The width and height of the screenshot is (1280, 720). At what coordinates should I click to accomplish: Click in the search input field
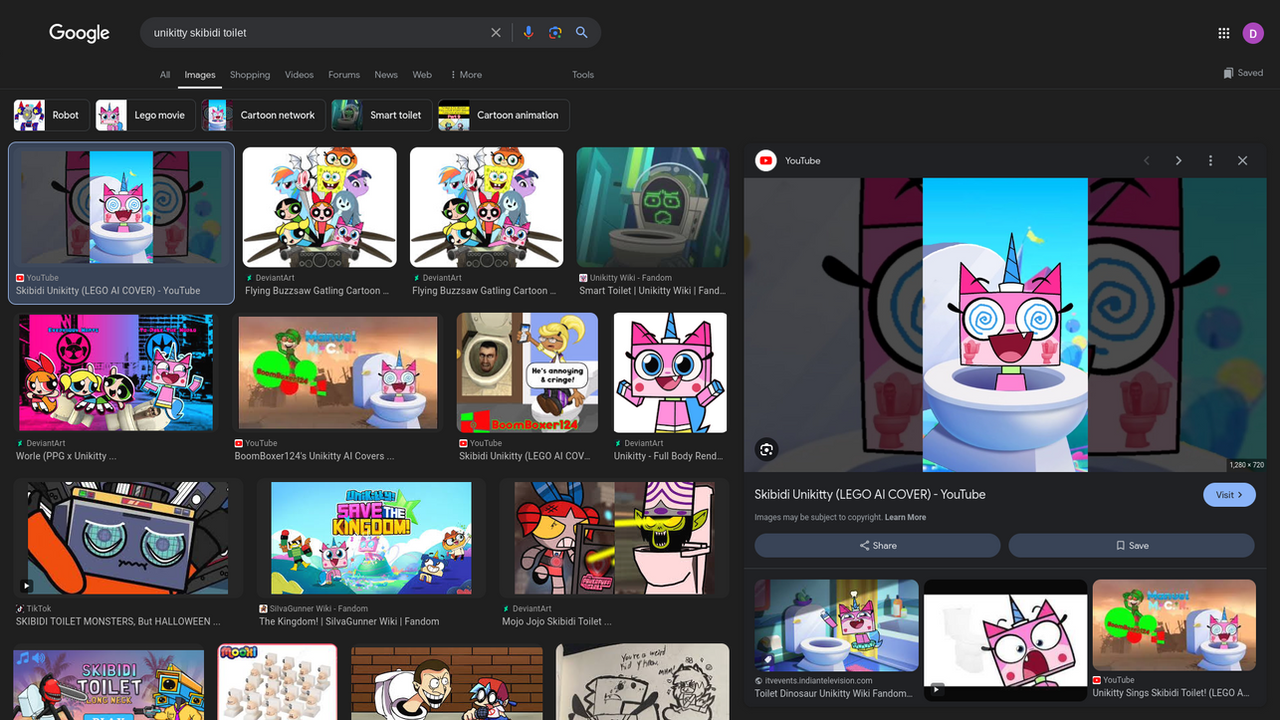pyautogui.click(x=315, y=33)
